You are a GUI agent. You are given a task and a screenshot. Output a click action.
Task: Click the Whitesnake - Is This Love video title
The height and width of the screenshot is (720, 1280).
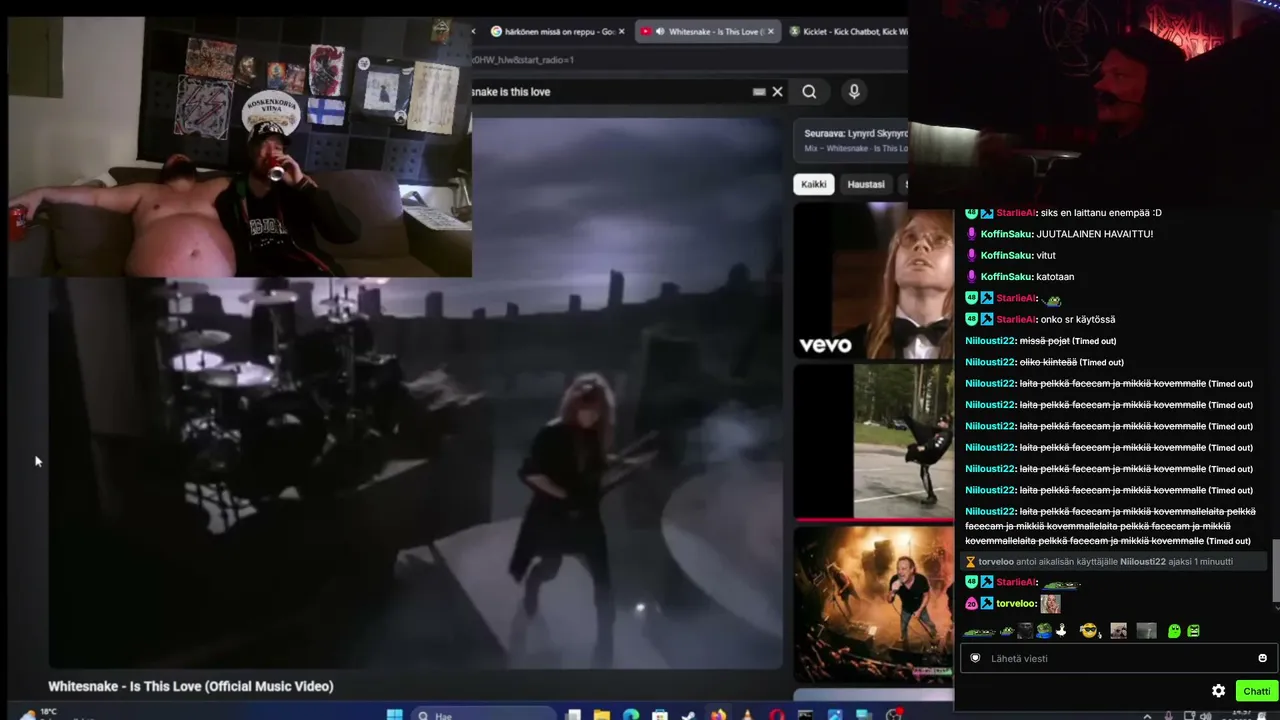click(x=191, y=686)
